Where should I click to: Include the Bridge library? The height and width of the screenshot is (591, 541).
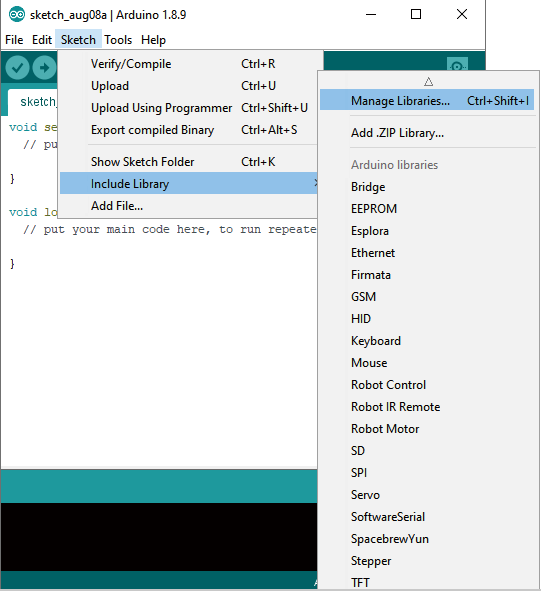point(427,187)
